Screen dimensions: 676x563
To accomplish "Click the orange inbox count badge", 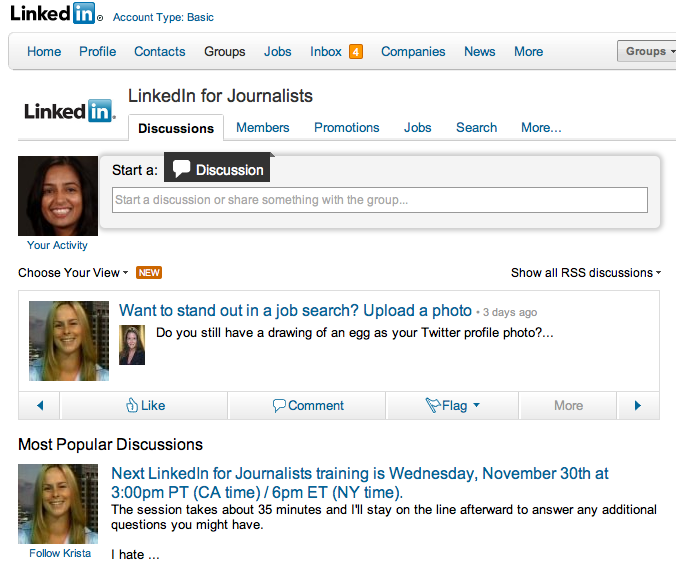I will pos(356,52).
